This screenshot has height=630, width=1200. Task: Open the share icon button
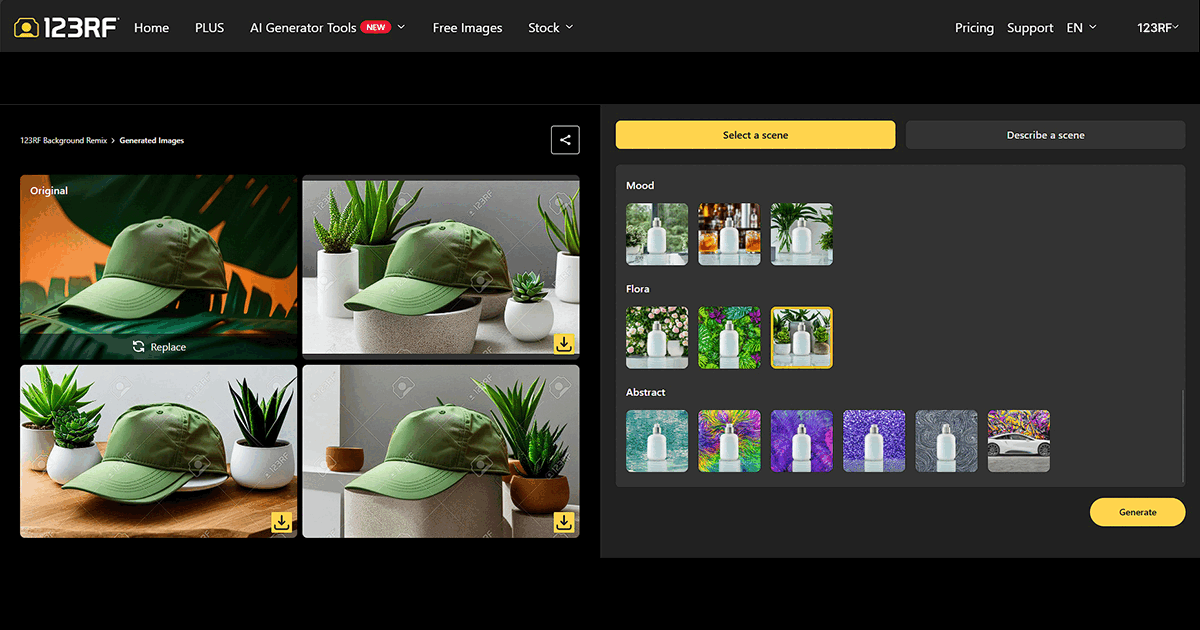[565, 140]
